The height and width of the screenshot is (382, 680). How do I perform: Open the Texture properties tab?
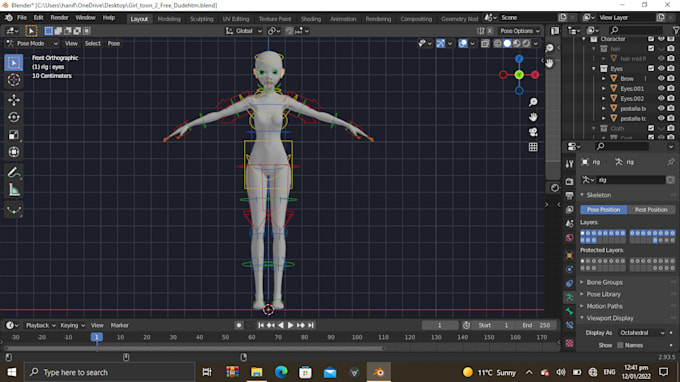[x=569, y=343]
